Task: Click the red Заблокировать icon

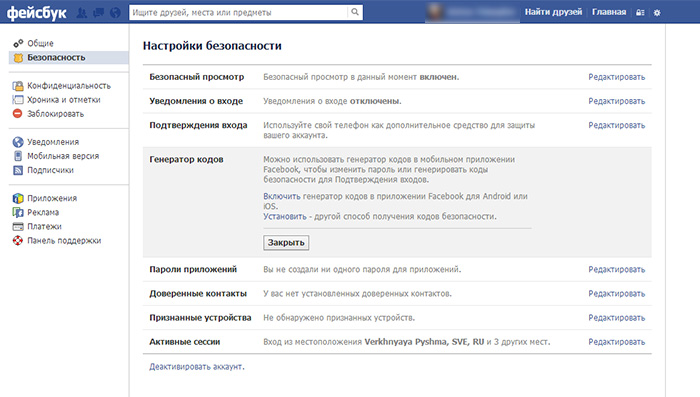Action: click(17, 113)
